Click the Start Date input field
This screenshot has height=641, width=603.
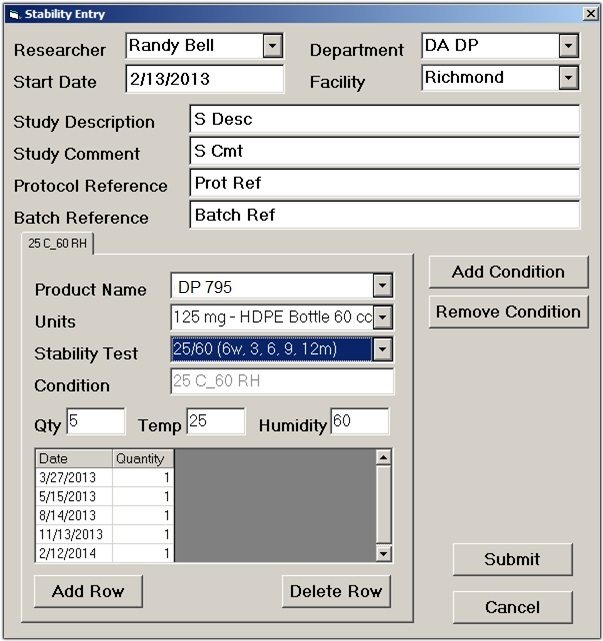click(204, 79)
